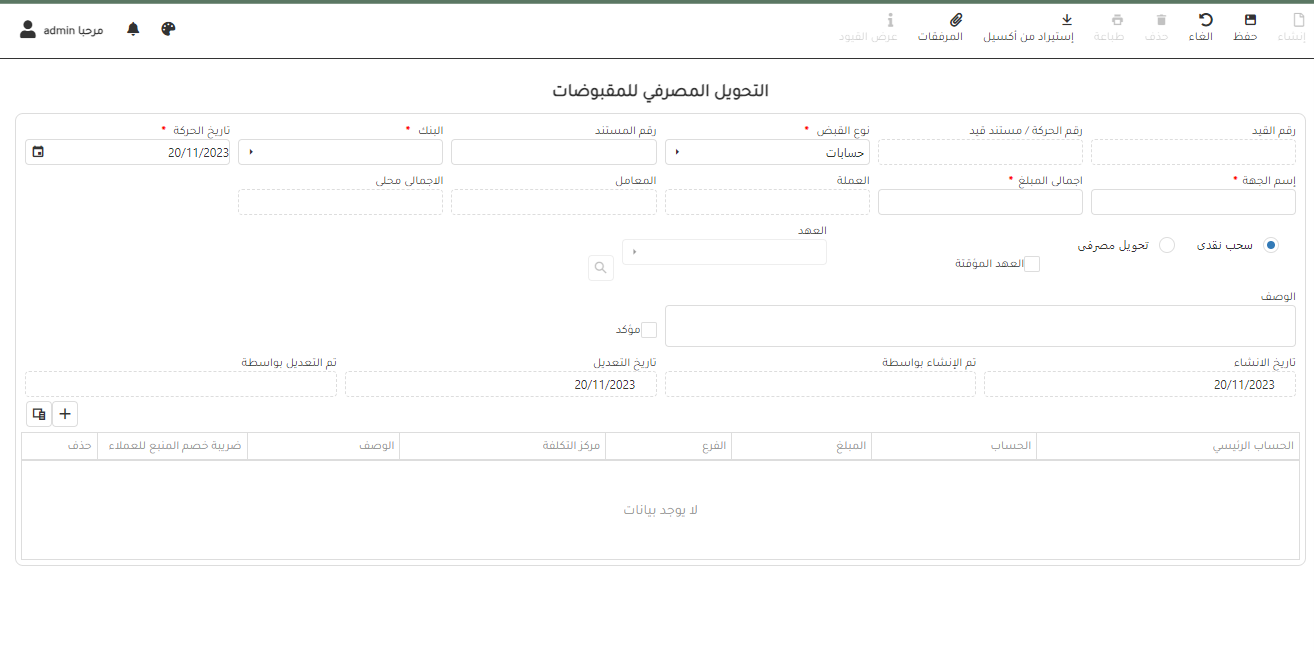The image size is (1314, 654).
Task: Click the admin user profile icon
Action: pos(28,29)
